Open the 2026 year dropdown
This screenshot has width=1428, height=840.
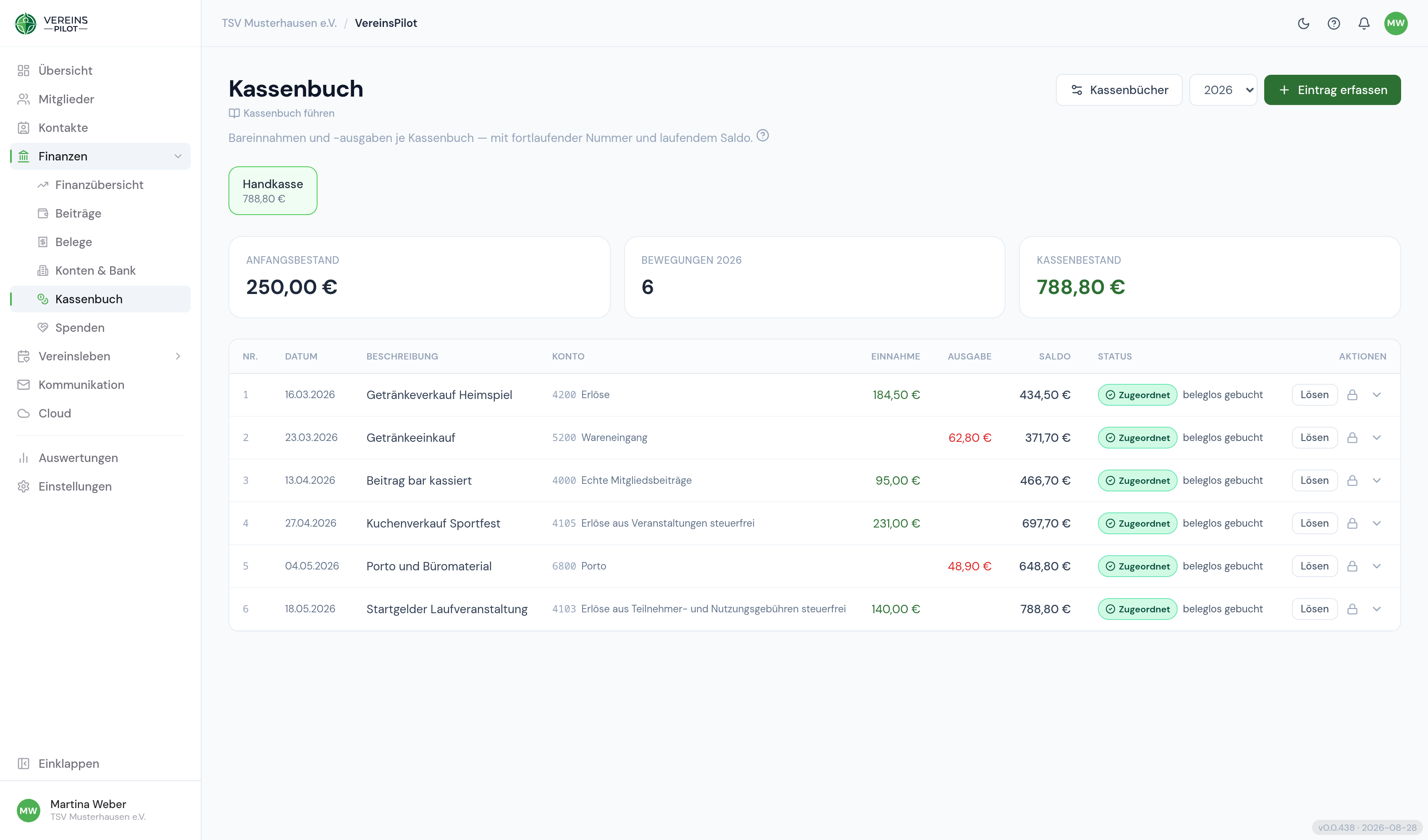coord(1223,89)
